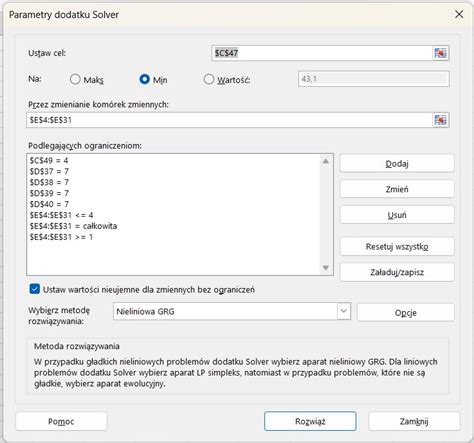Click the range selector icon for variable cells
Screen dimensions: 474x443
440,120
